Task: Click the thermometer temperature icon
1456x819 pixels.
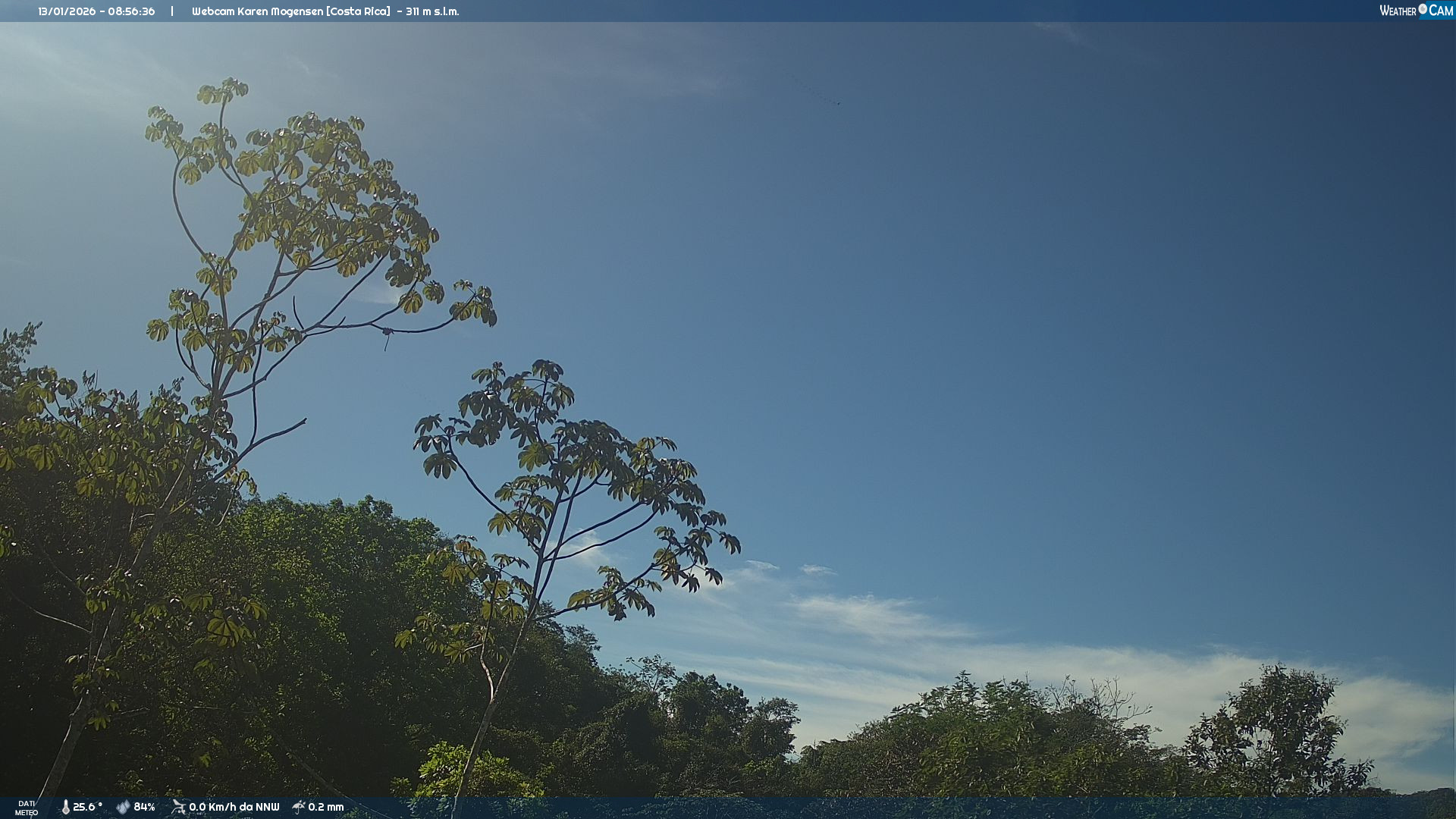Action: coord(65,807)
